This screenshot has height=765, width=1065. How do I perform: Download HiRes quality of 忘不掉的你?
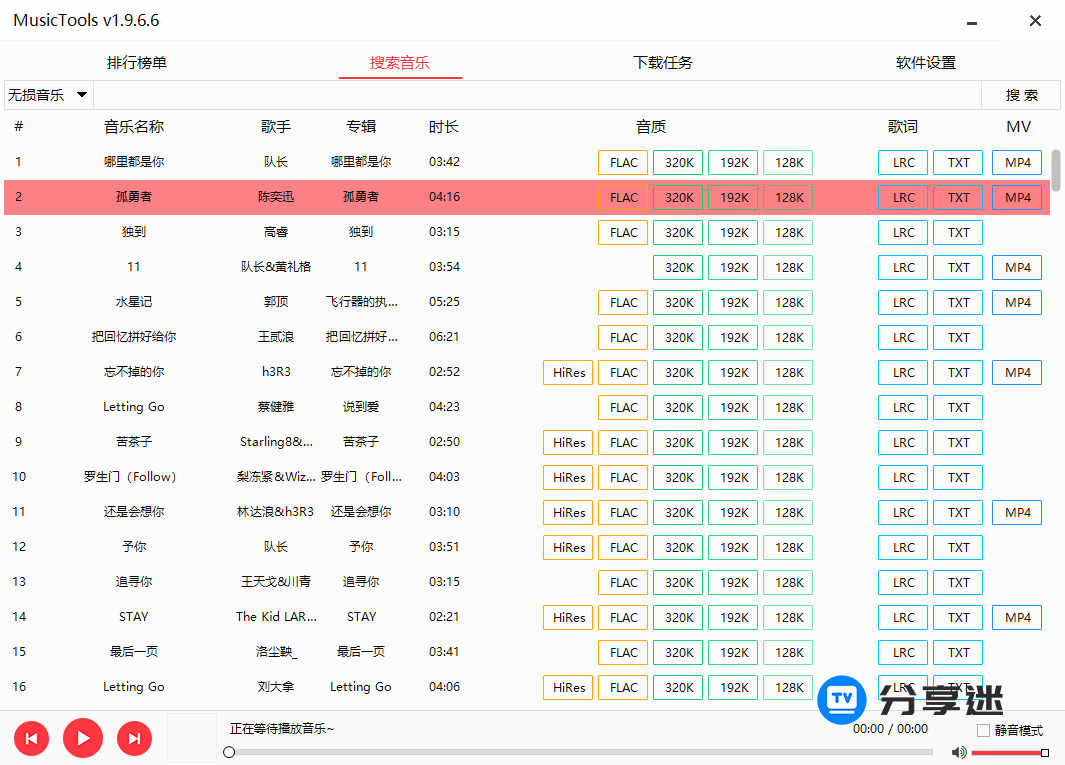coord(567,372)
